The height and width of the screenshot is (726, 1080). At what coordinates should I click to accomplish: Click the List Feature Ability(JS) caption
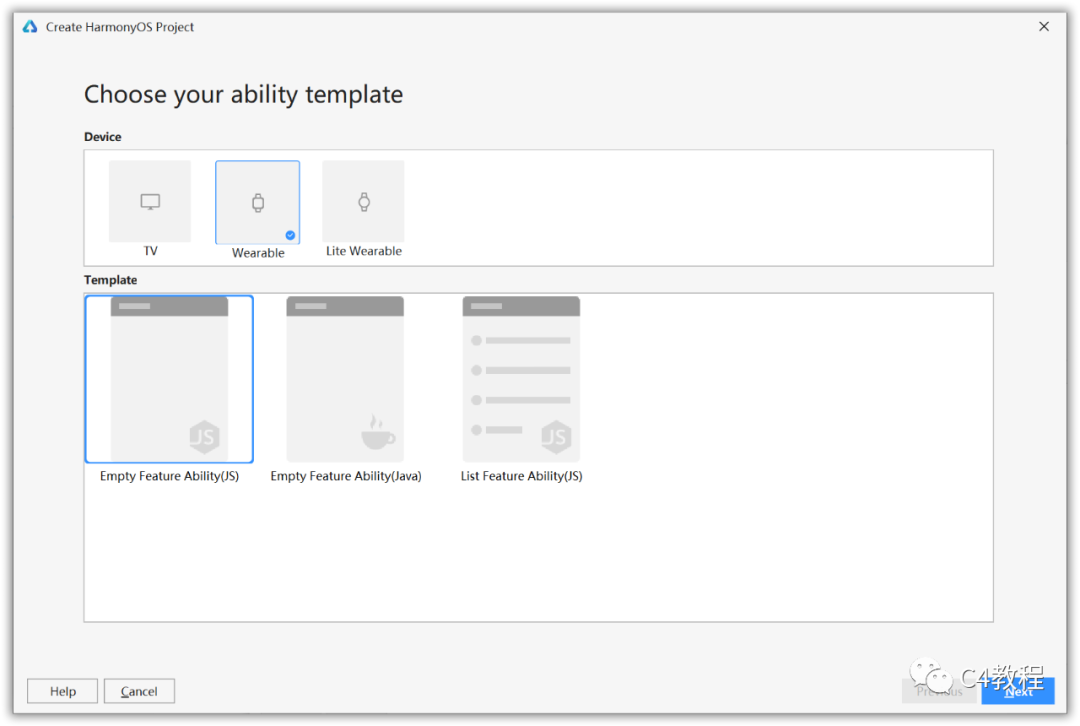coord(521,476)
